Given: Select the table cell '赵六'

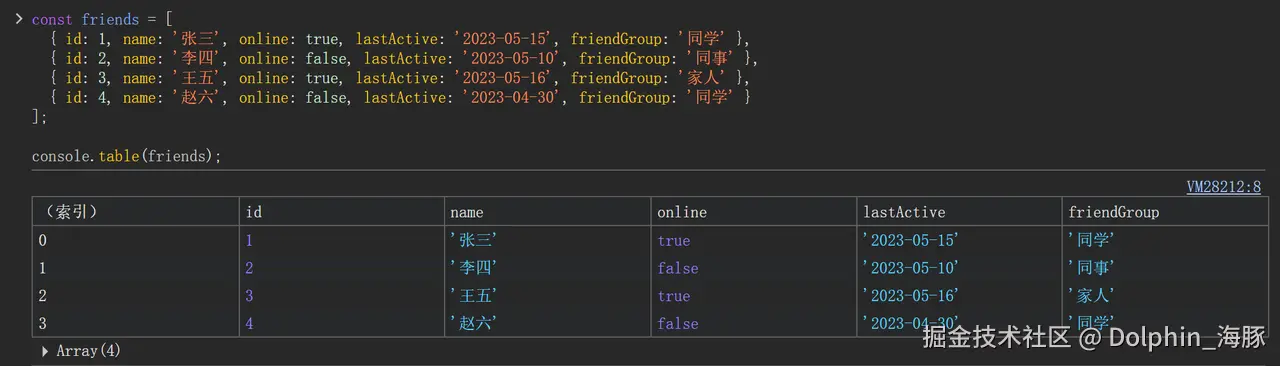Looking at the screenshot, I should pyautogui.click(x=547, y=324).
